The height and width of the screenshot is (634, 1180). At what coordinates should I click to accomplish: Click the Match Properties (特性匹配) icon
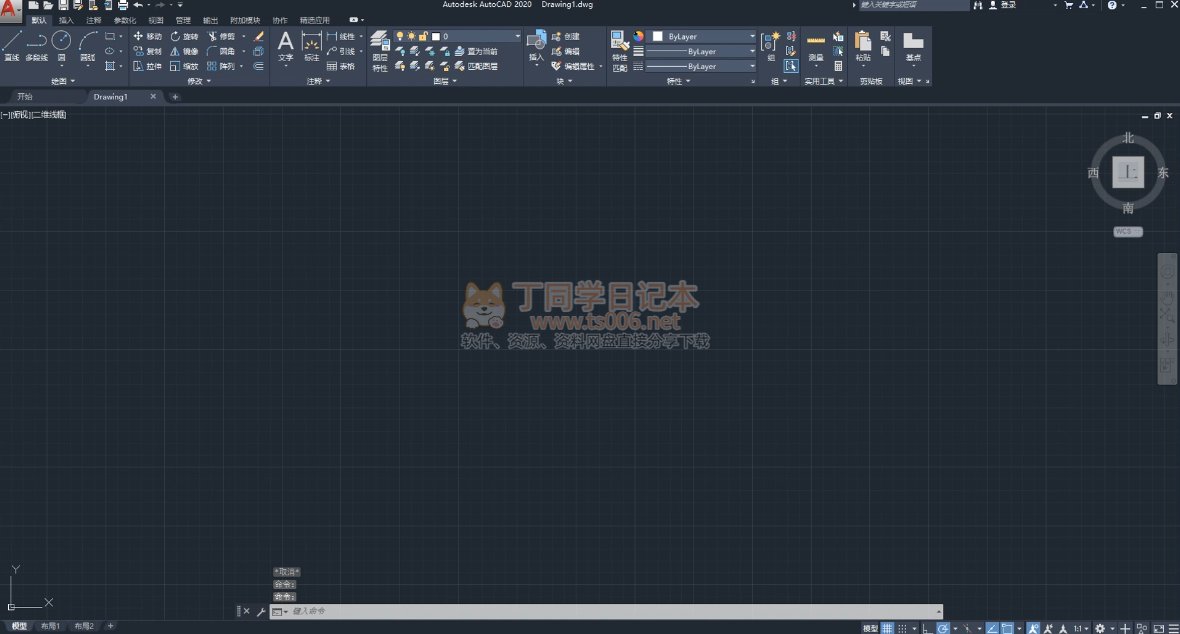[620, 50]
